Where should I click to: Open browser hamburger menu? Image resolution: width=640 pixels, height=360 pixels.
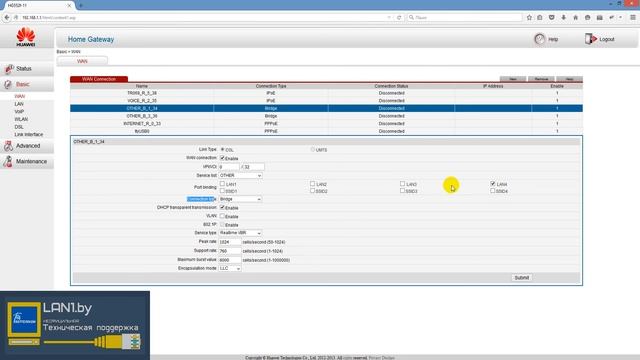(x=633, y=18)
